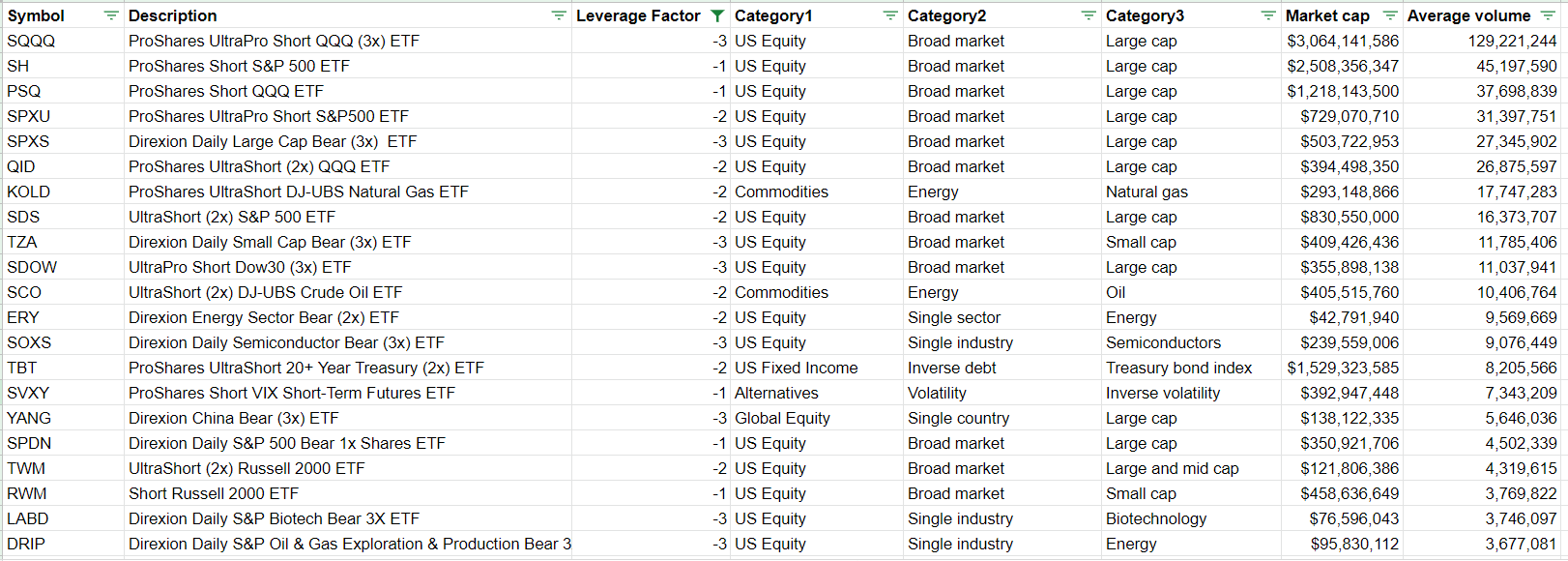1568x561 pixels.
Task: Open the Category2 column filter icon
Action: click(1089, 15)
